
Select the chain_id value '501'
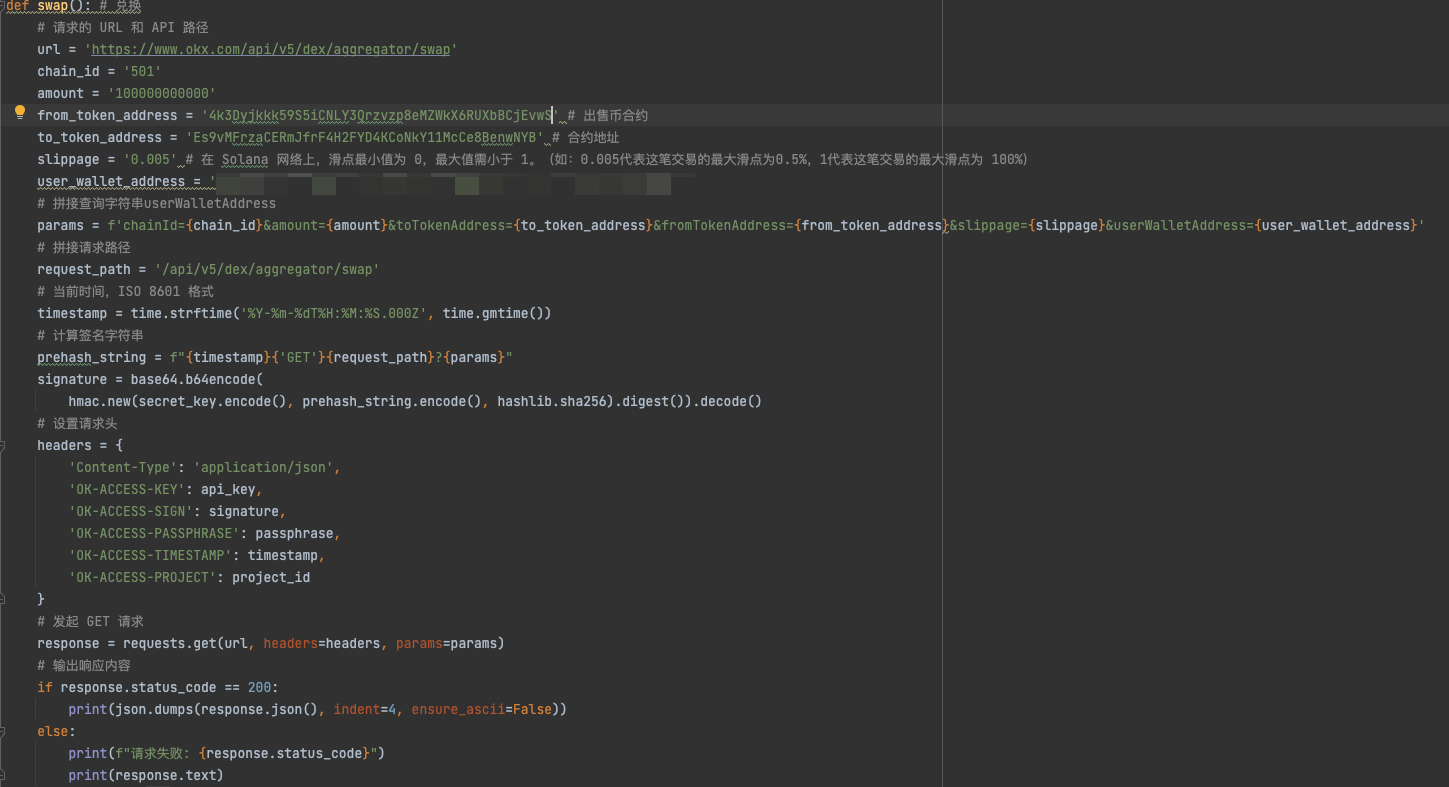pos(142,71)
